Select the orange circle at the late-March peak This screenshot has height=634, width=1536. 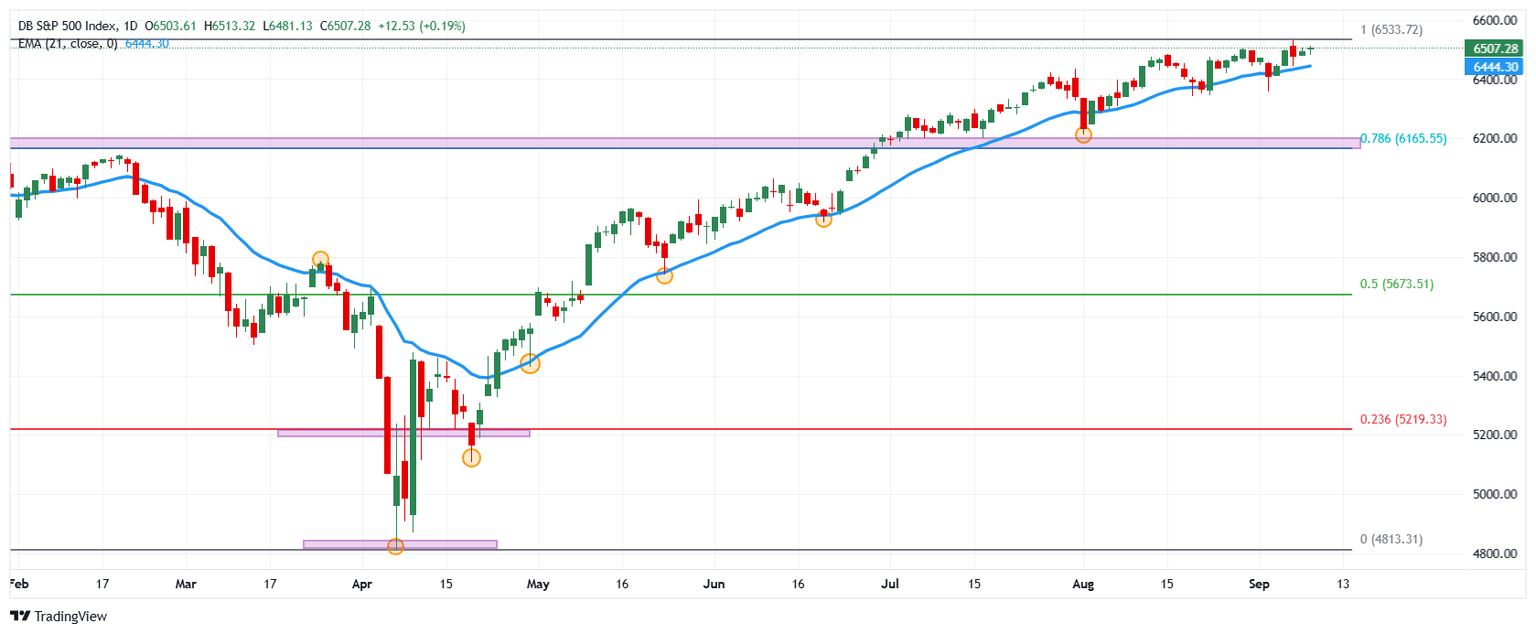click(320, 259)
